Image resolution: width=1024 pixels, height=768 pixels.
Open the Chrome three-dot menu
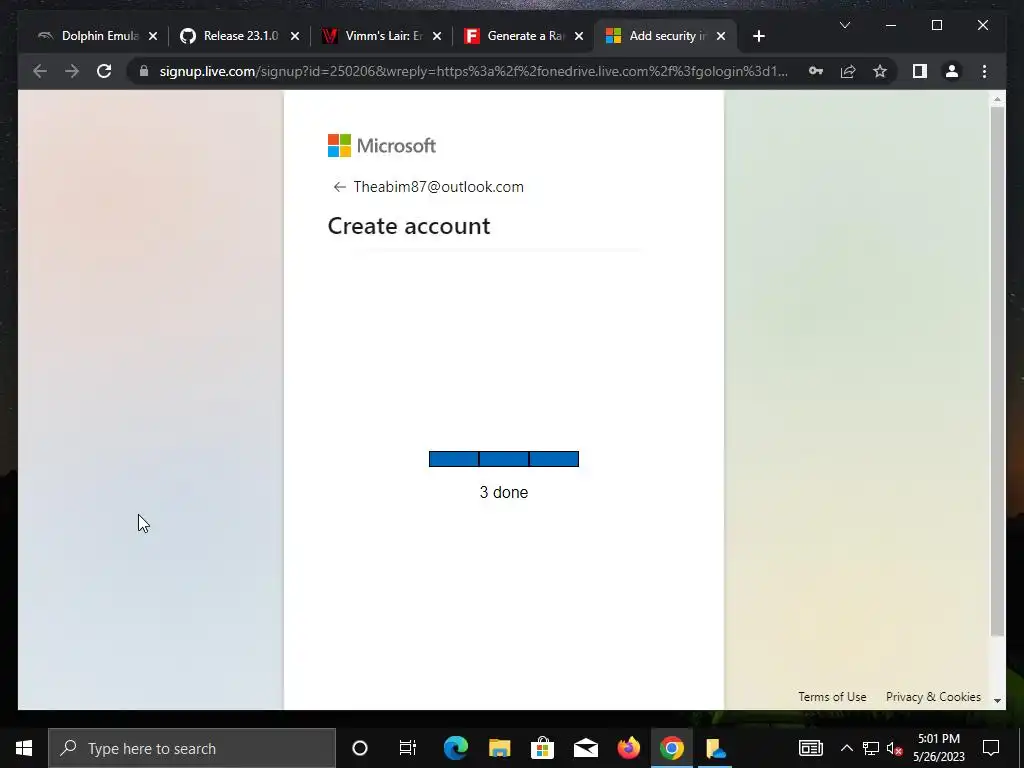pyautogui.click(x=984, y=71)
